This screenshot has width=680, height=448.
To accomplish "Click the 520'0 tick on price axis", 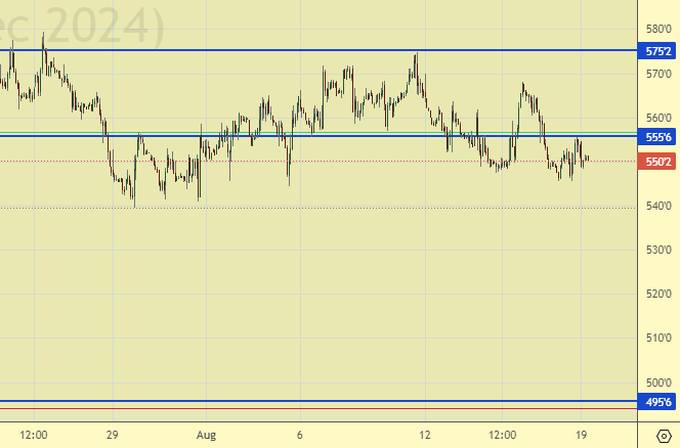I will 657,293.
